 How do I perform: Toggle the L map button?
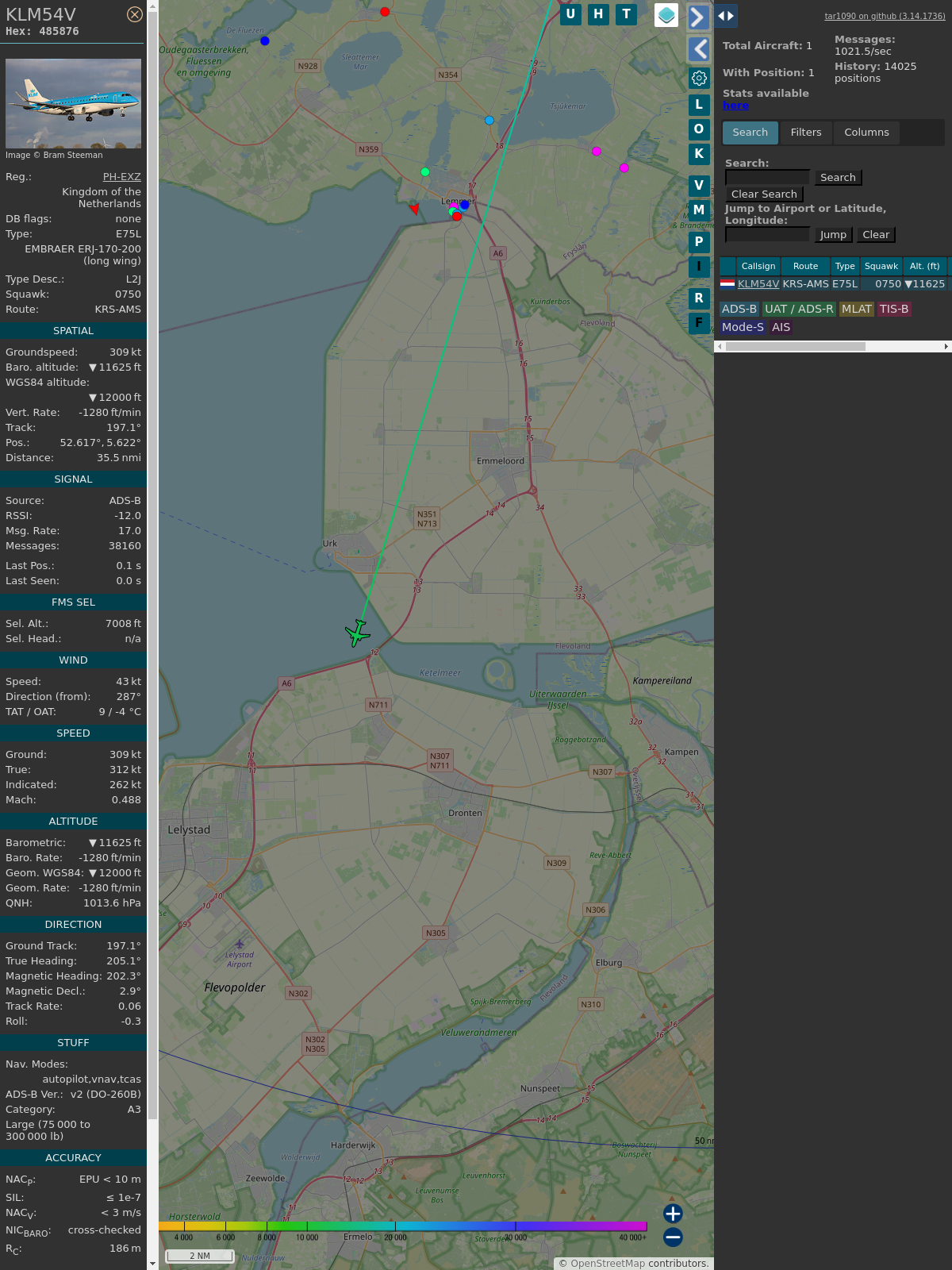(699, 105)
